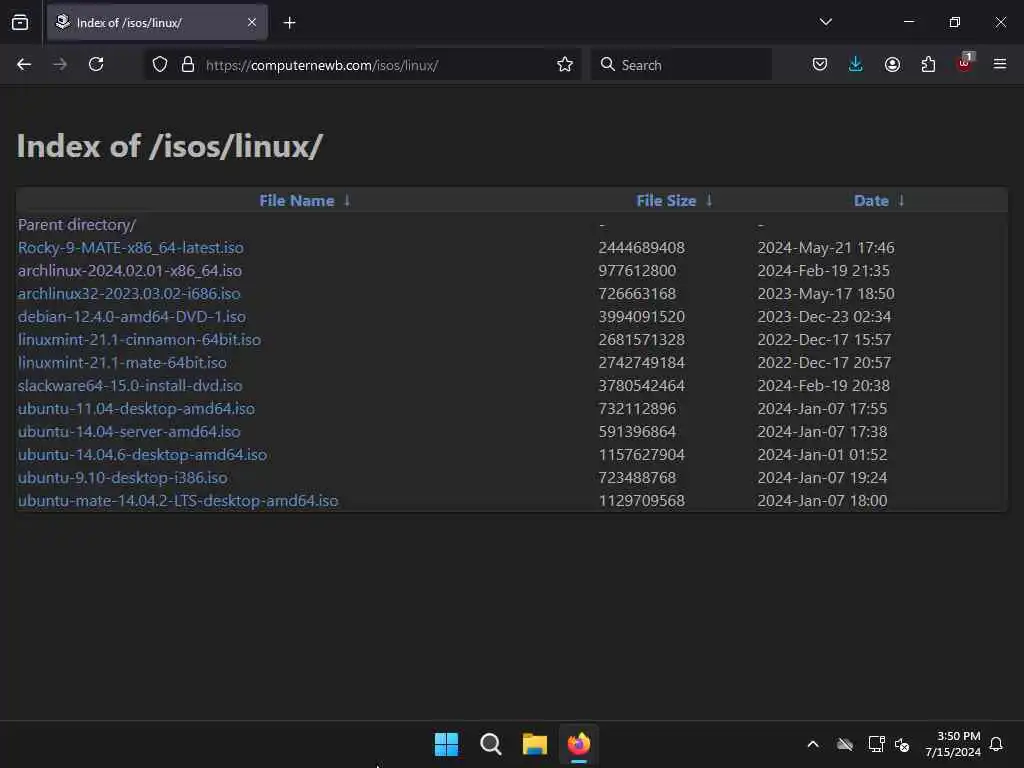Open a new tab with plus button
The width and height of the screenshot is (1024, 768).
(x=289, y=23)
